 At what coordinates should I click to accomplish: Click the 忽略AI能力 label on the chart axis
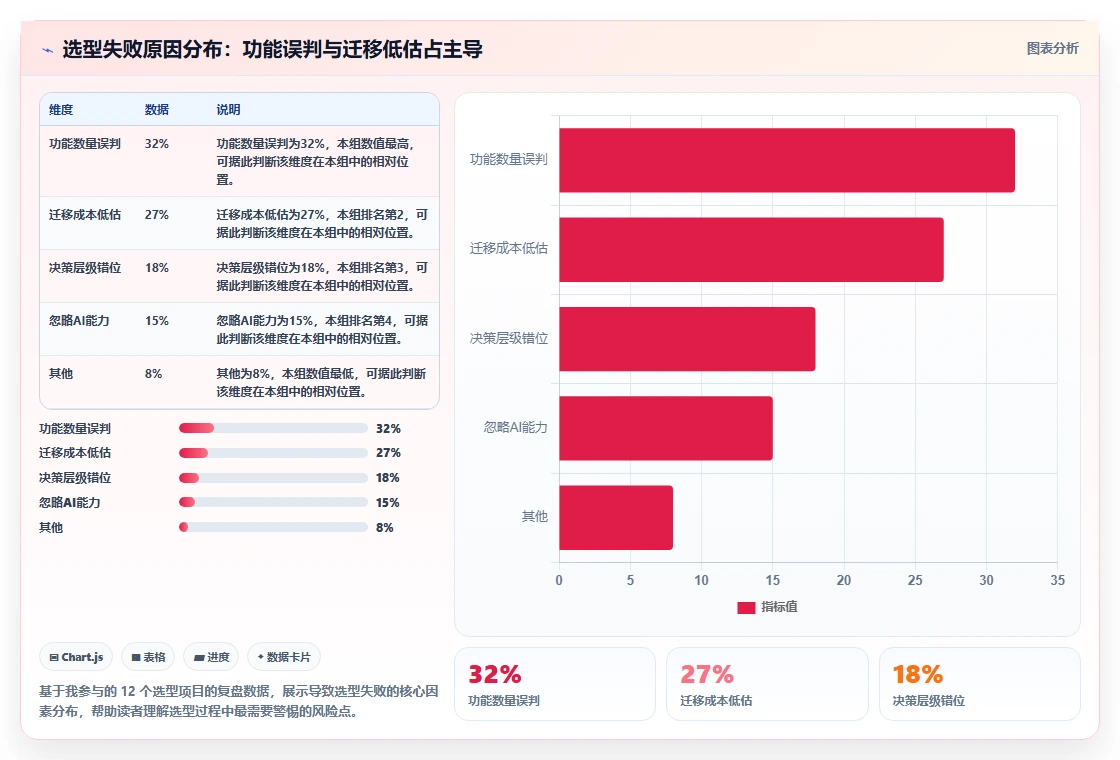tap(516, 427)
